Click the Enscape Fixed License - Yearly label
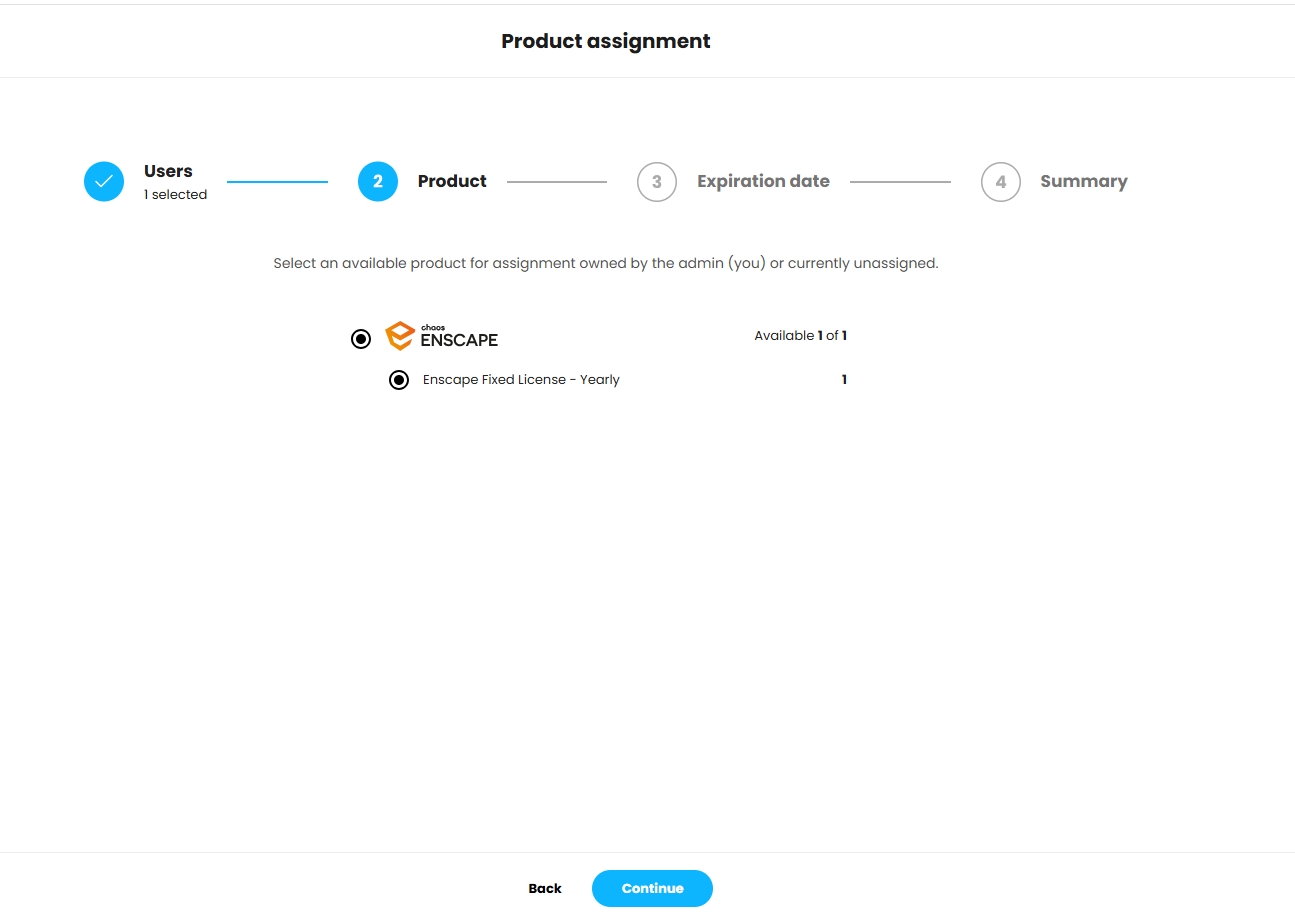 click(x=521, y=380)
